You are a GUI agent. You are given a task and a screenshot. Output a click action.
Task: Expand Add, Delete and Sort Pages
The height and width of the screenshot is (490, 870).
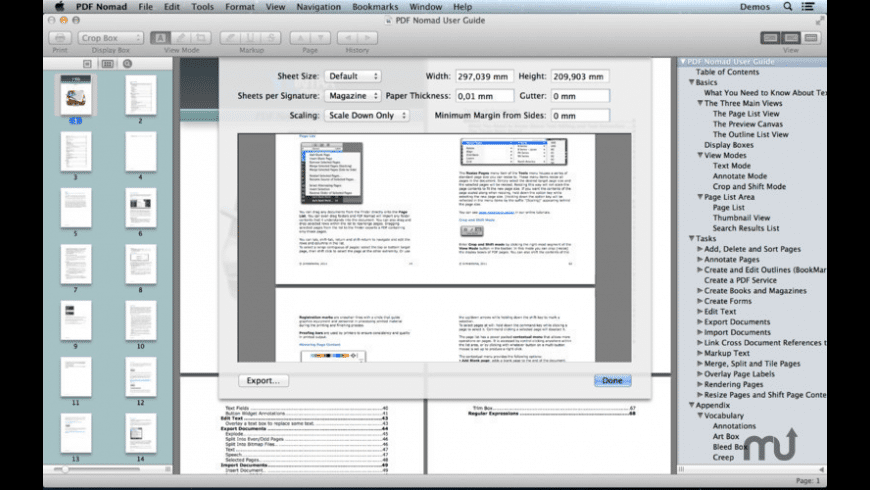coord(700,249)
